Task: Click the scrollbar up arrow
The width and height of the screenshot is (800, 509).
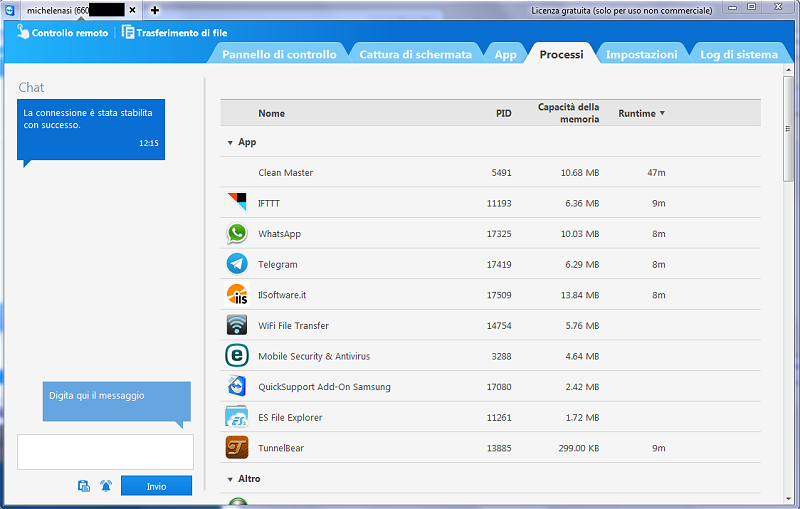Action: [x=788, y=70]
